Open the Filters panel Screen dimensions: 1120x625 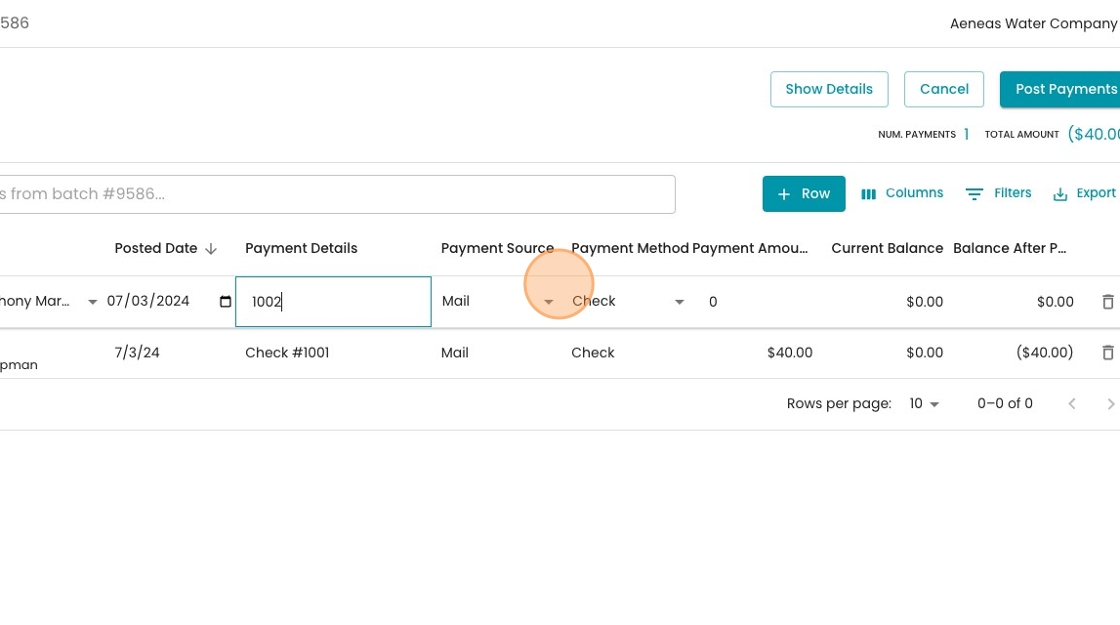click(x=999, y=194)
